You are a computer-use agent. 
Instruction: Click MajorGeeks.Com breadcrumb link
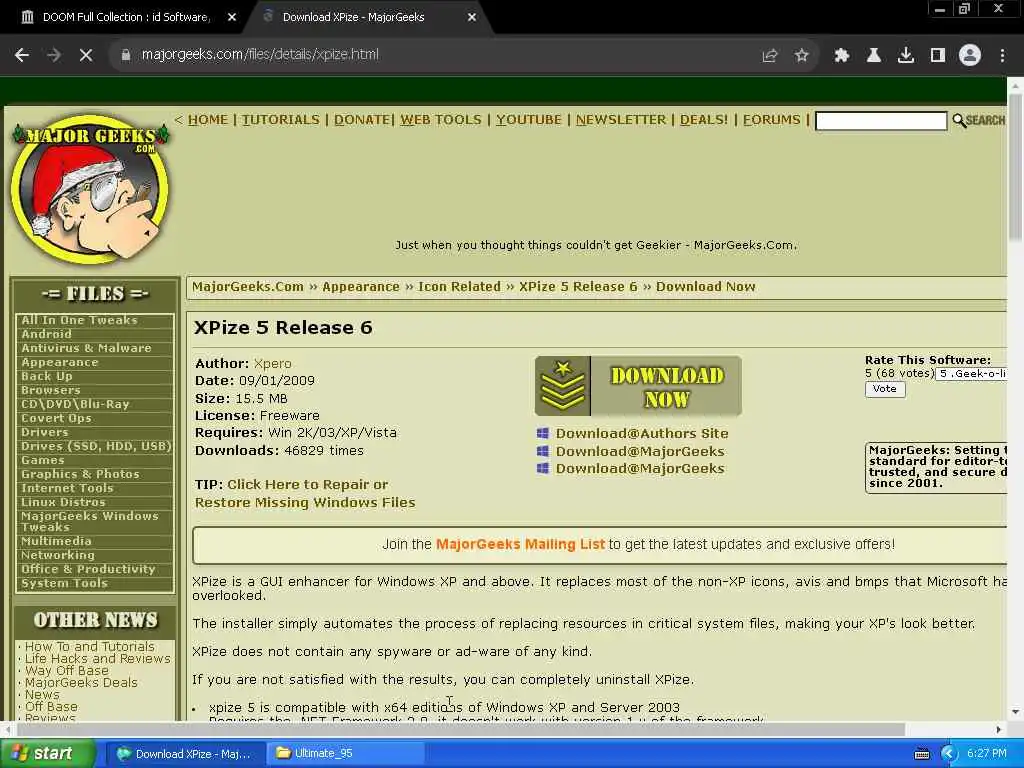point(248,287)
